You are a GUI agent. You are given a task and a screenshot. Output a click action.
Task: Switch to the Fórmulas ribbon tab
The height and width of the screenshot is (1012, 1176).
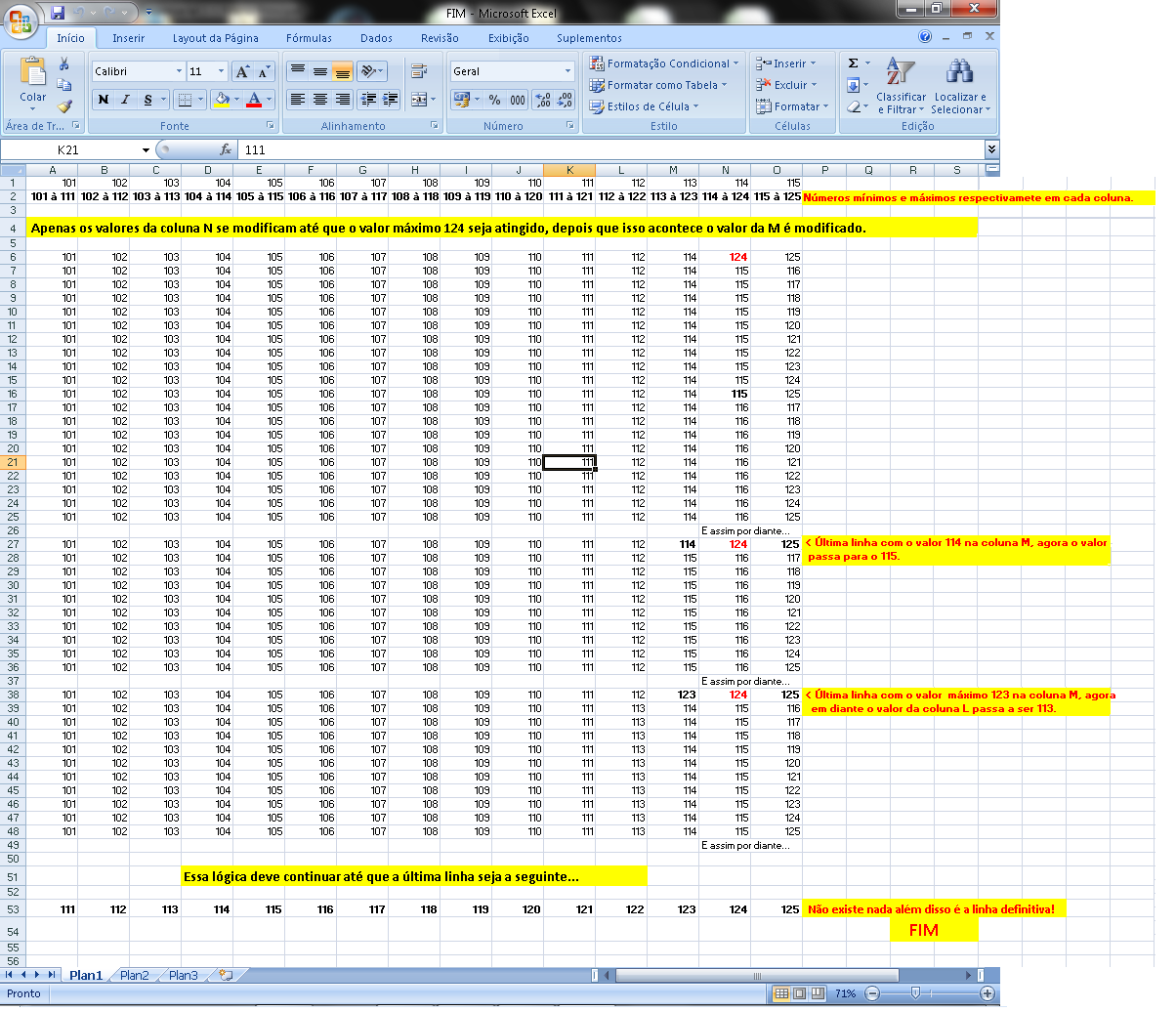pyautogui.click(x=309, y=38)
